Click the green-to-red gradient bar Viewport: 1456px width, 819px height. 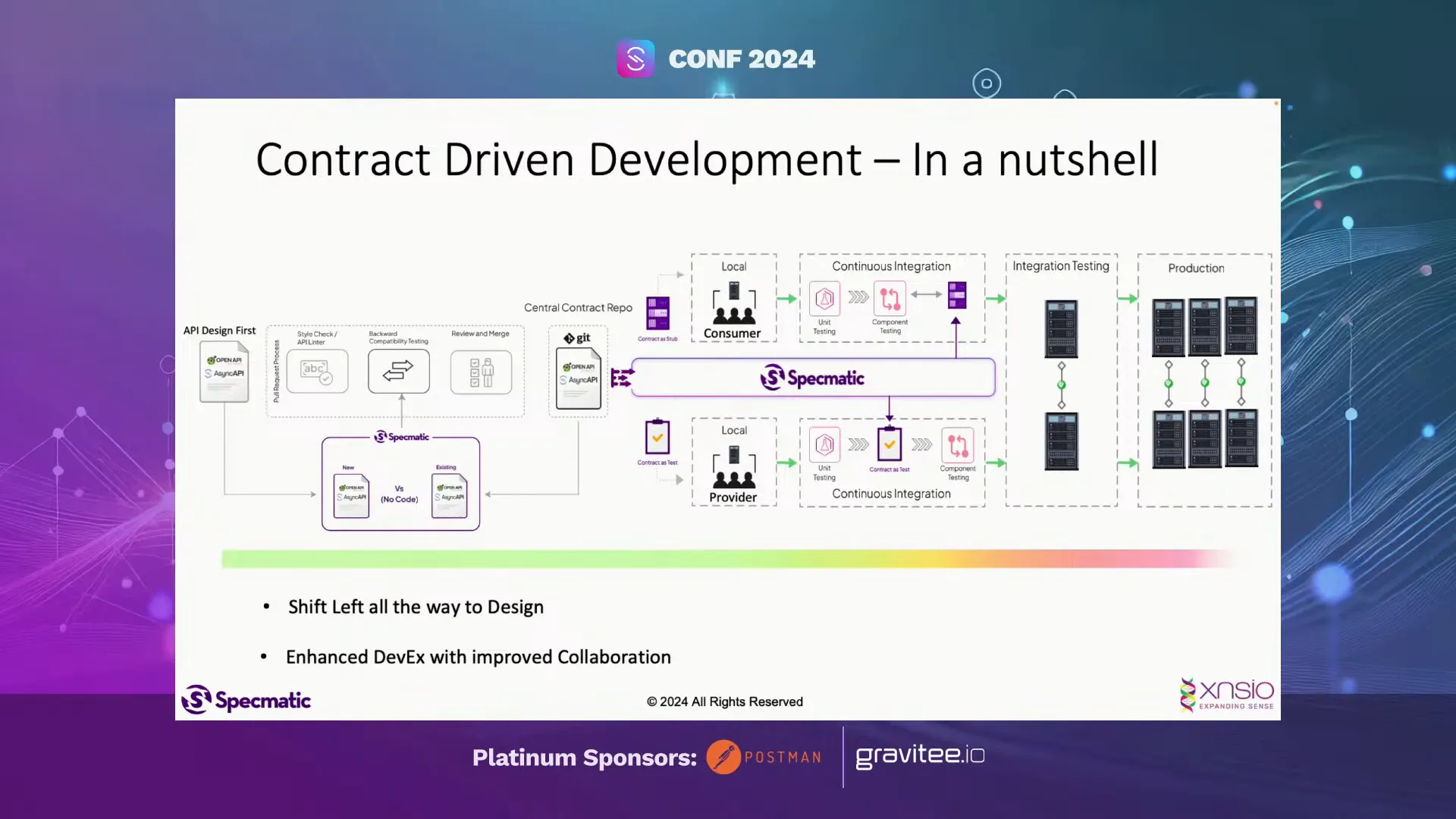(x=728, y=559)
